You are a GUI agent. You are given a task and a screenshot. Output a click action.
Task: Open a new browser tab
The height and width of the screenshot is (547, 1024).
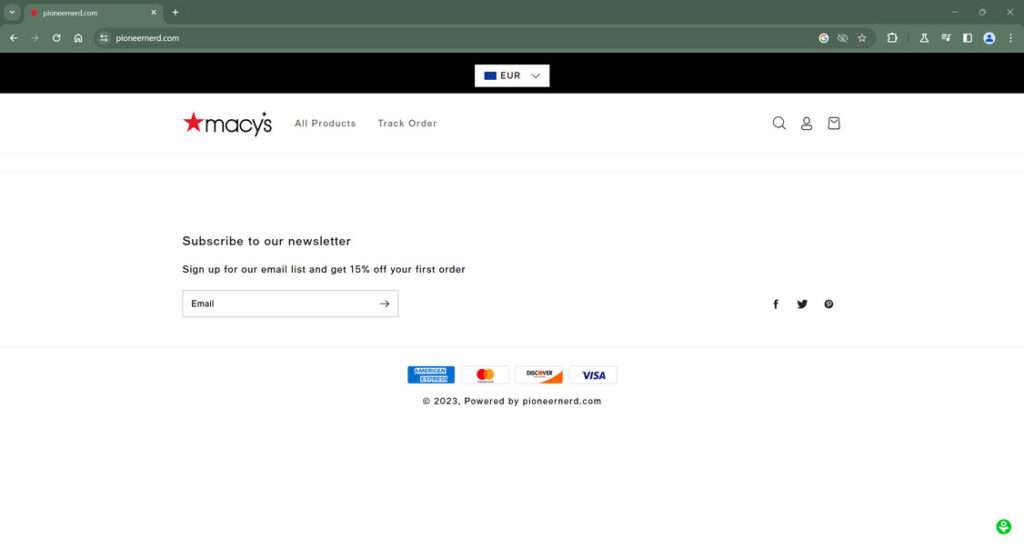coord(175,12)
